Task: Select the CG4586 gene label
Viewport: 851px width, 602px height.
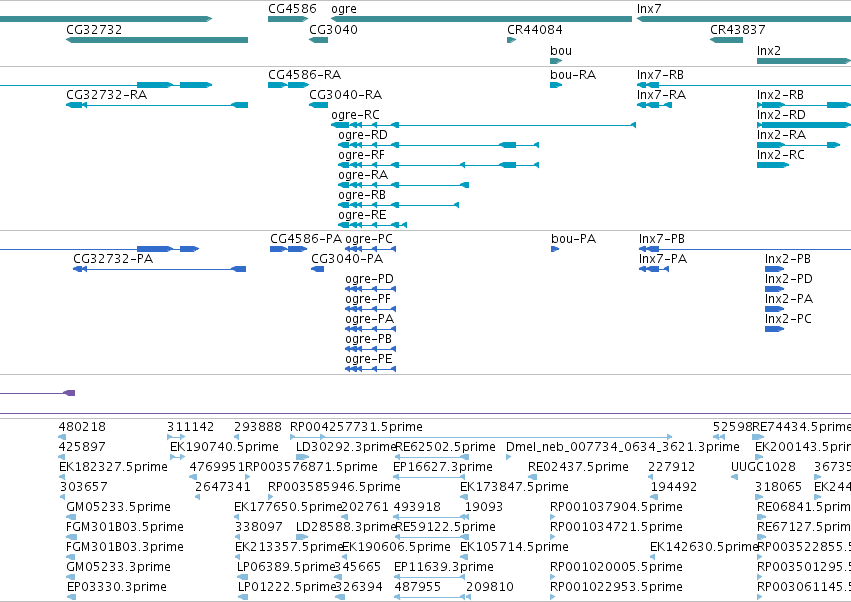Action: click(x=292, y=9)
